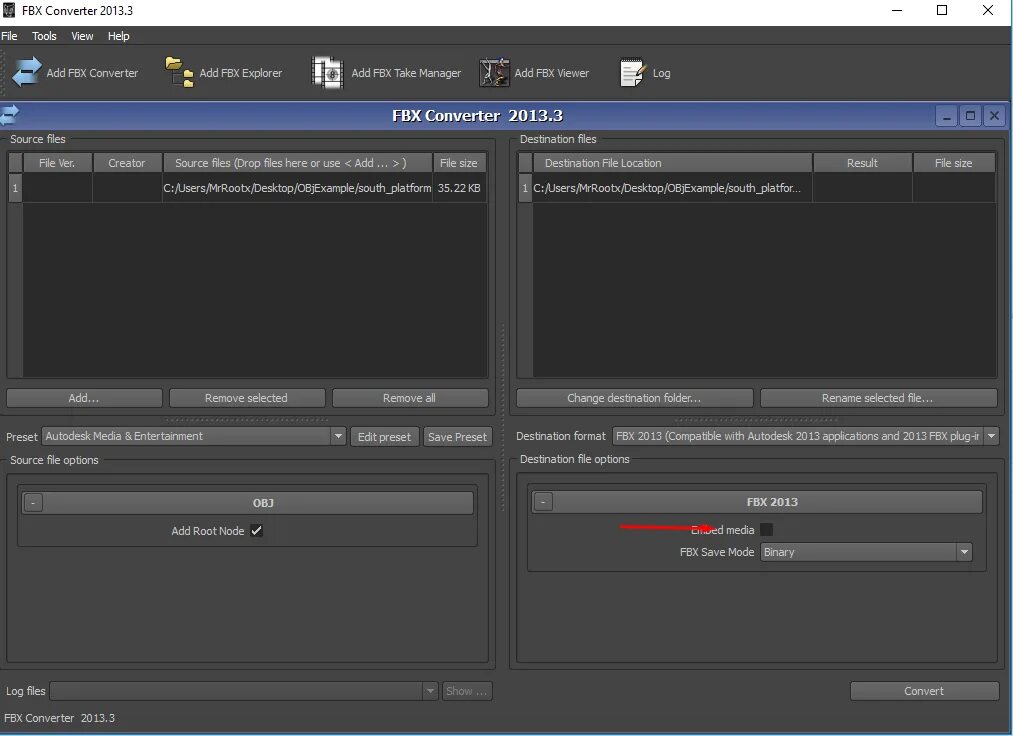Click the Add FBX Converter toolbar label
The image size is (1013, 736).
(x=92, y=73)
